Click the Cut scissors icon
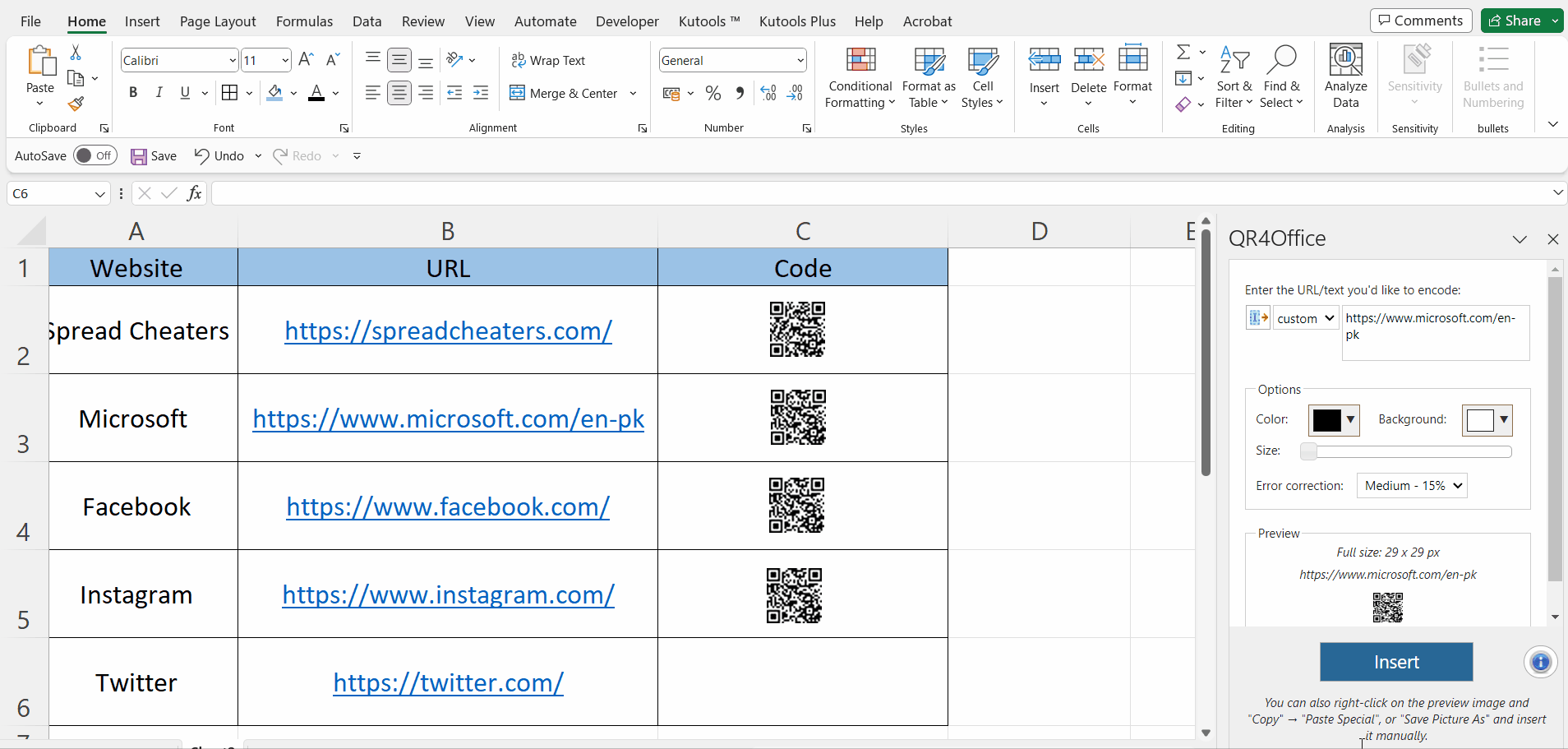This screenshot has width=1568, height=749. click(x=76, y=53)
